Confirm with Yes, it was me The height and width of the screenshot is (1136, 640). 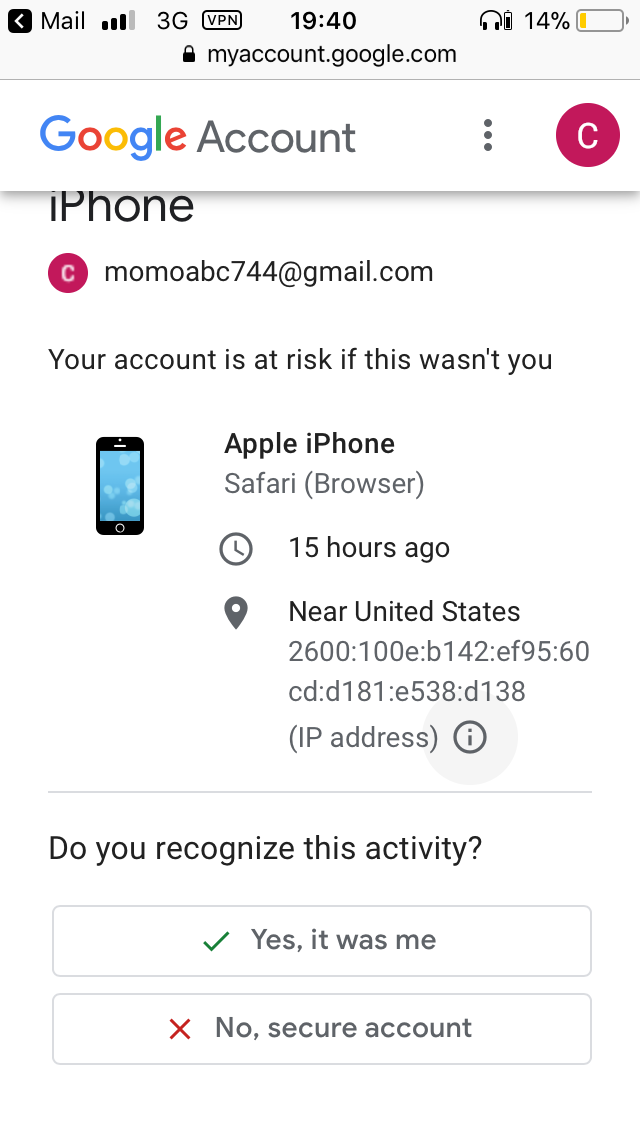(x=322, y=941)
